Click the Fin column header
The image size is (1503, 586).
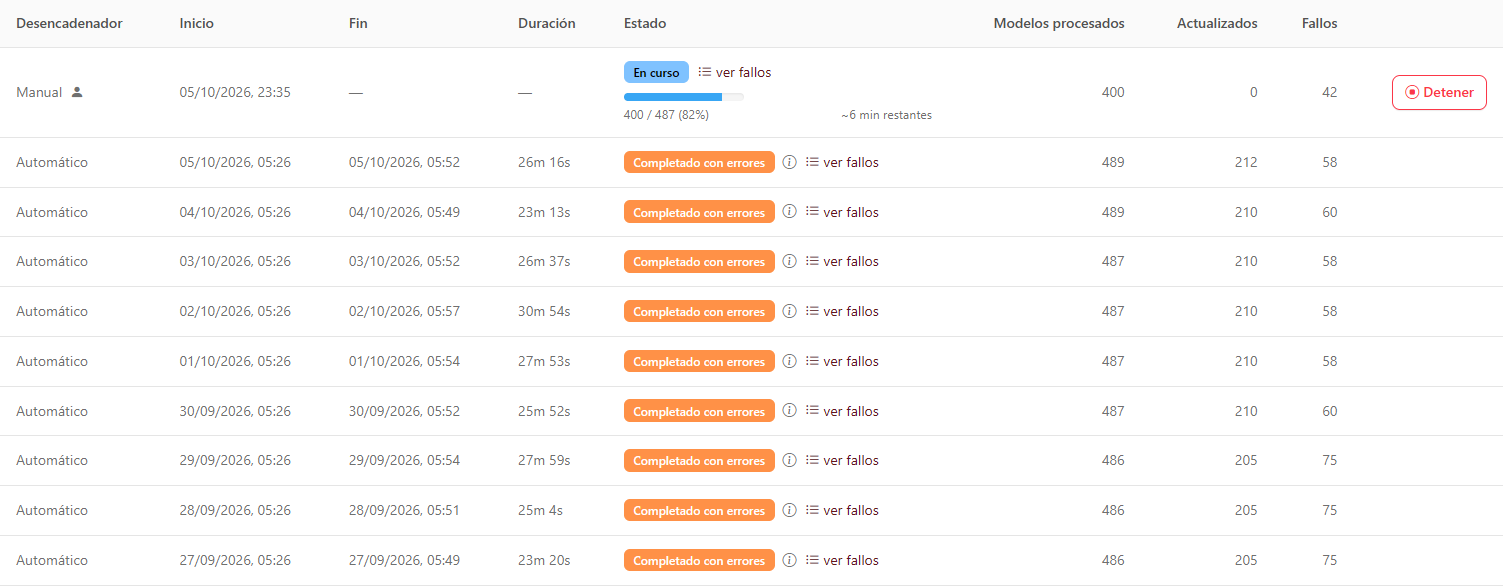(x=358, y=23)
